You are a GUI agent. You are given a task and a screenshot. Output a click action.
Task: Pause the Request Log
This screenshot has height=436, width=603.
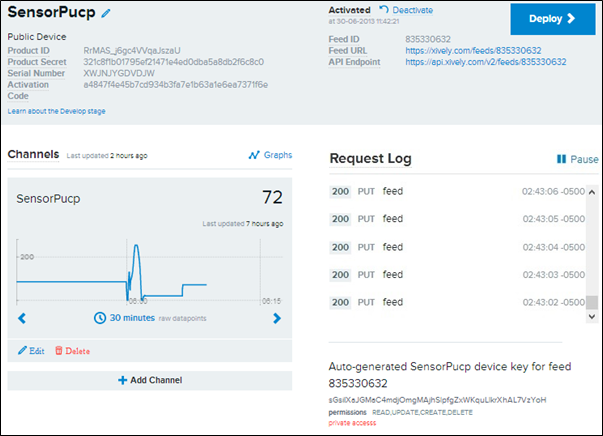(577, 159)
